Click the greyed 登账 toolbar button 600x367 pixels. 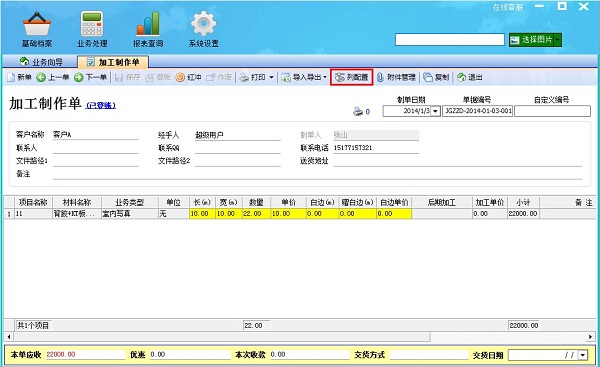[158, 77]
